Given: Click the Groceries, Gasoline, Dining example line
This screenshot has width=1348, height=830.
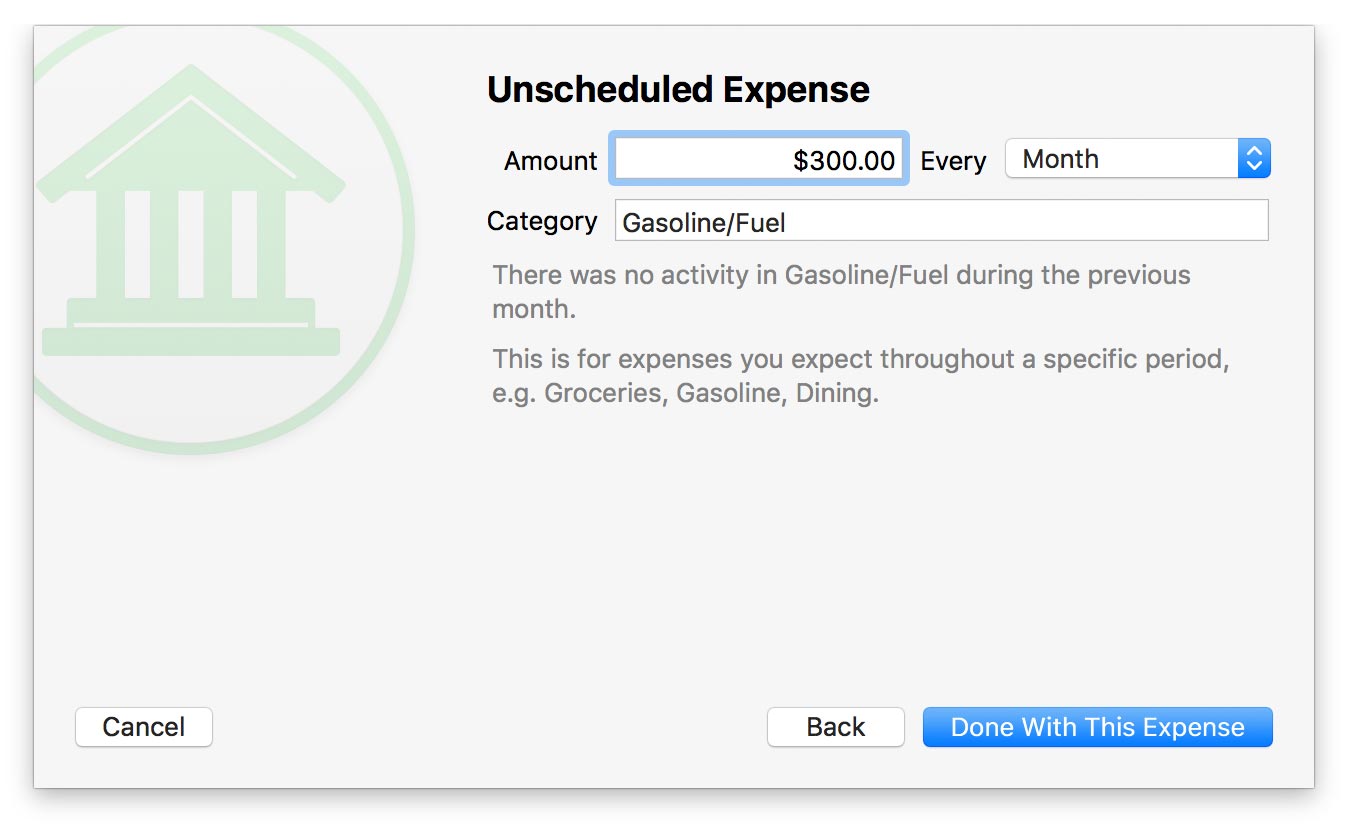Looking at the screenshot, I should (685, 393).
